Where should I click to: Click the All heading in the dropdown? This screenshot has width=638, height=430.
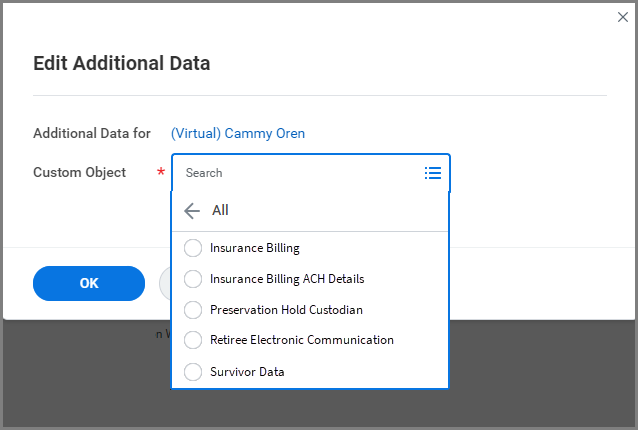[220, 211]
